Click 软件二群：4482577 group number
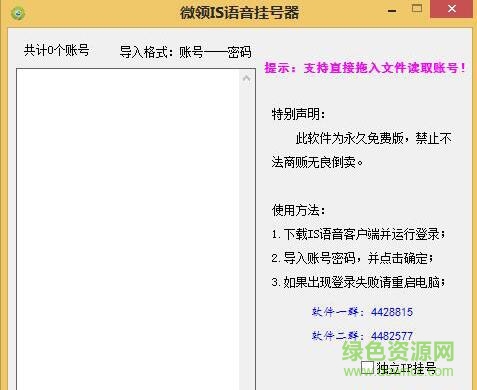Viewport: 477px width, 390px height. click(362, 336)
